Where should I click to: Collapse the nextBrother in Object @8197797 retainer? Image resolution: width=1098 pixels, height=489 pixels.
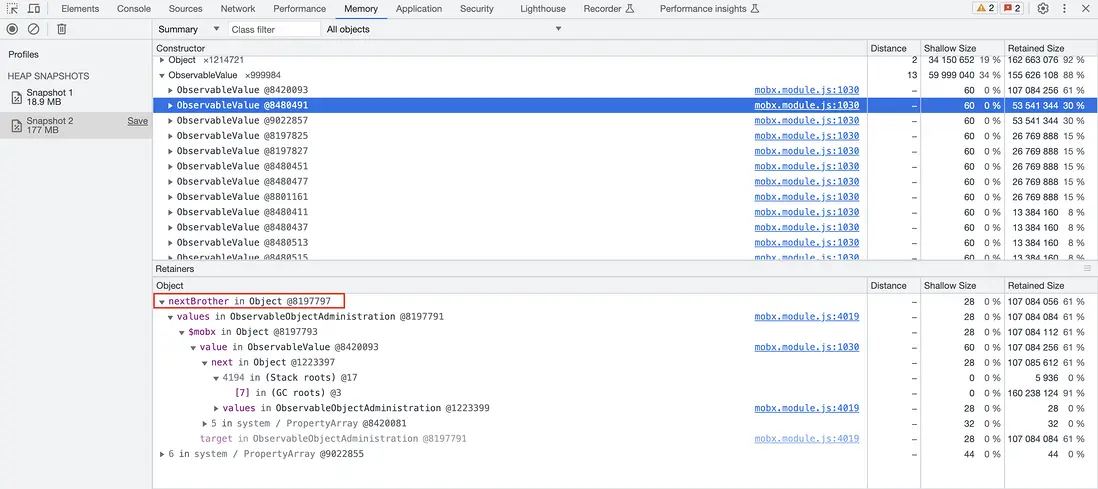click(x=162, y=301)
